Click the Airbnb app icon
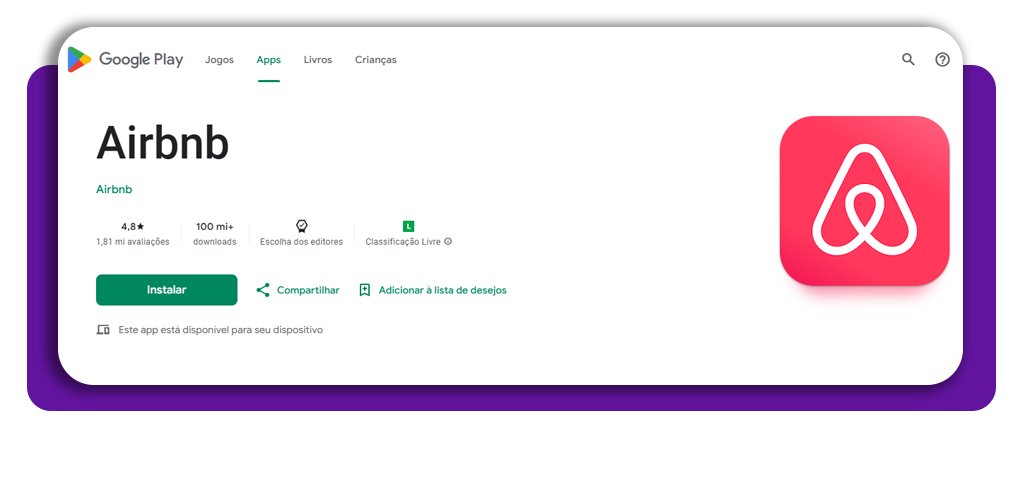1024x480 pixels. [864, 200]
